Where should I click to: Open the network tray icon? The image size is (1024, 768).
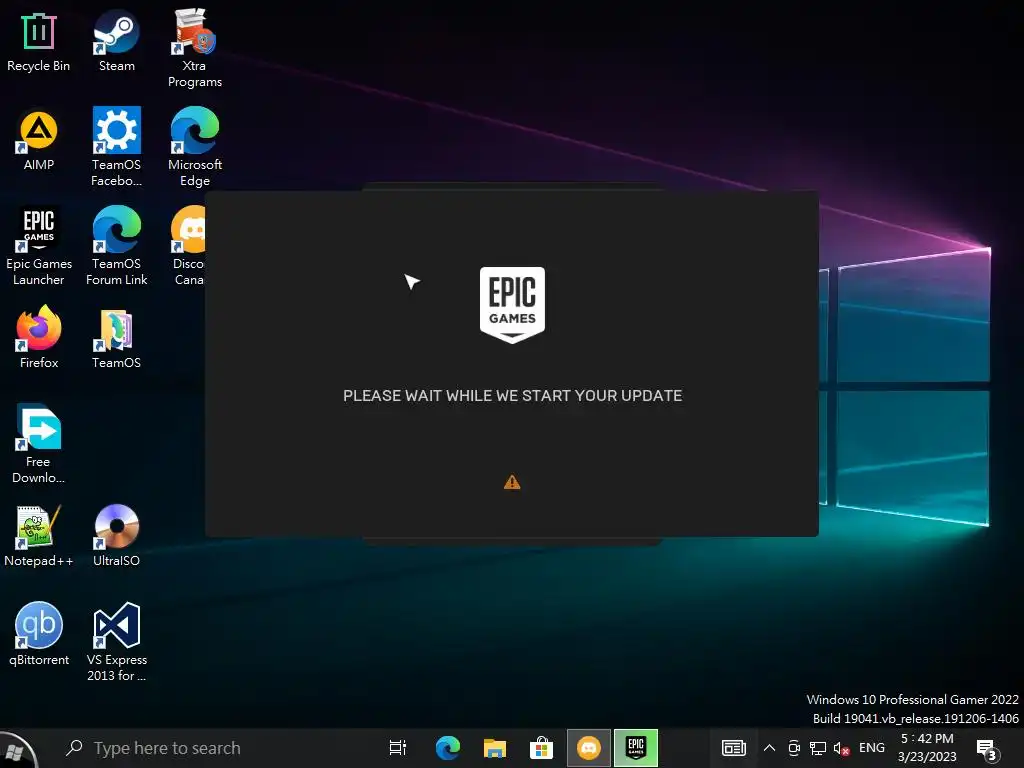[818, 748]
